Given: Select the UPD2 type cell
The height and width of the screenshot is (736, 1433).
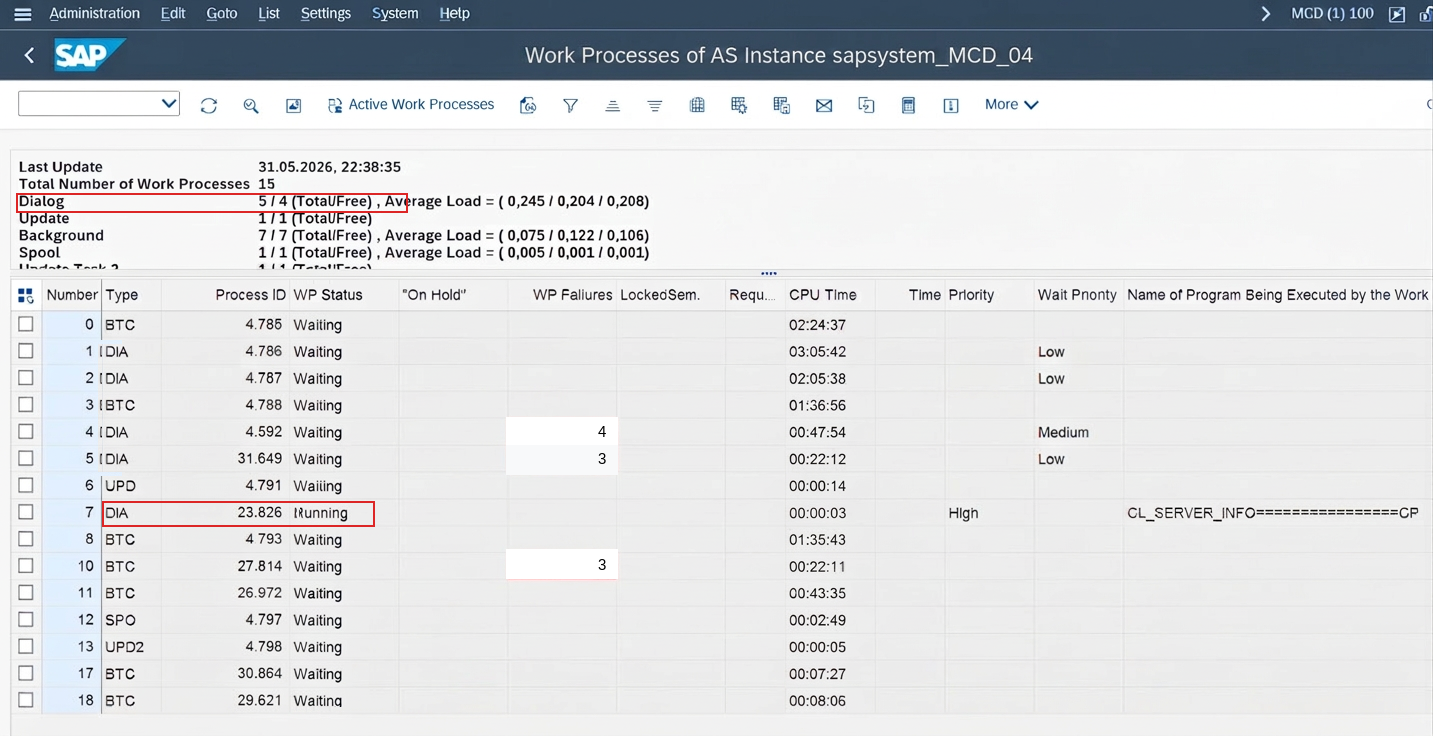Looking at the screenshot, I should pyautogui.click(x=131, y=647).
